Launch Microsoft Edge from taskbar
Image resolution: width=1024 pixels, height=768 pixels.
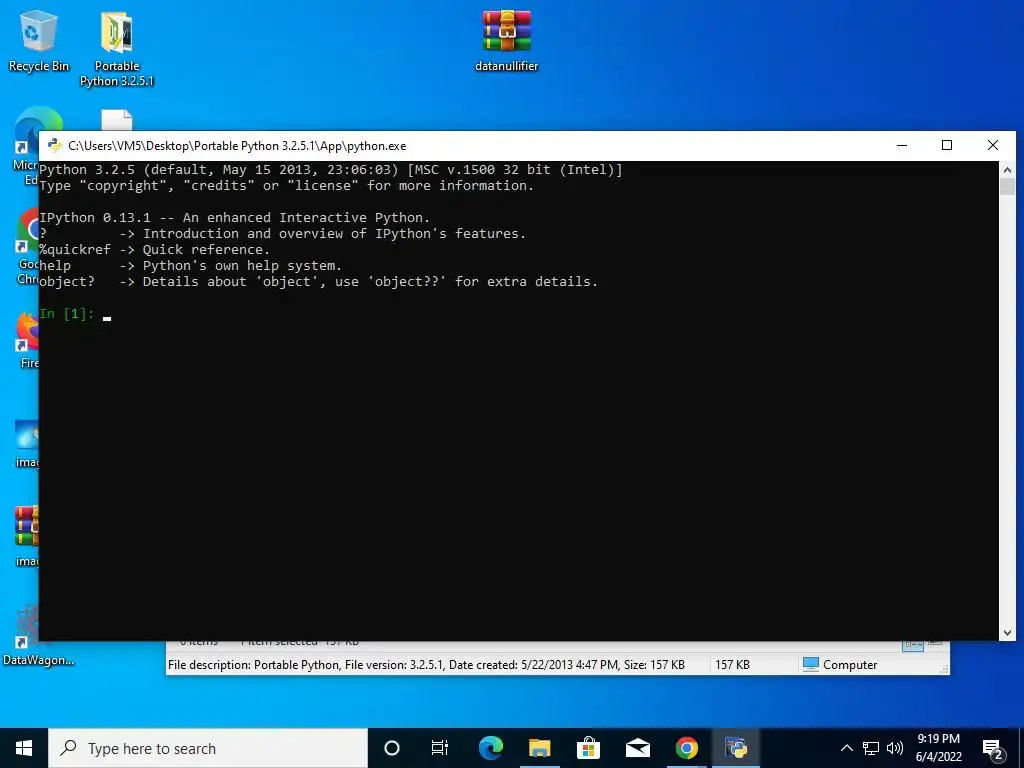click(x=490, y=748)
